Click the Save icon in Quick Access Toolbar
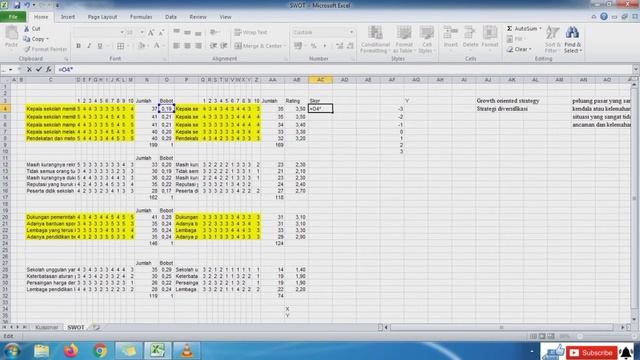Viewport: 640px width, 360px height. (x=17, y=5)
